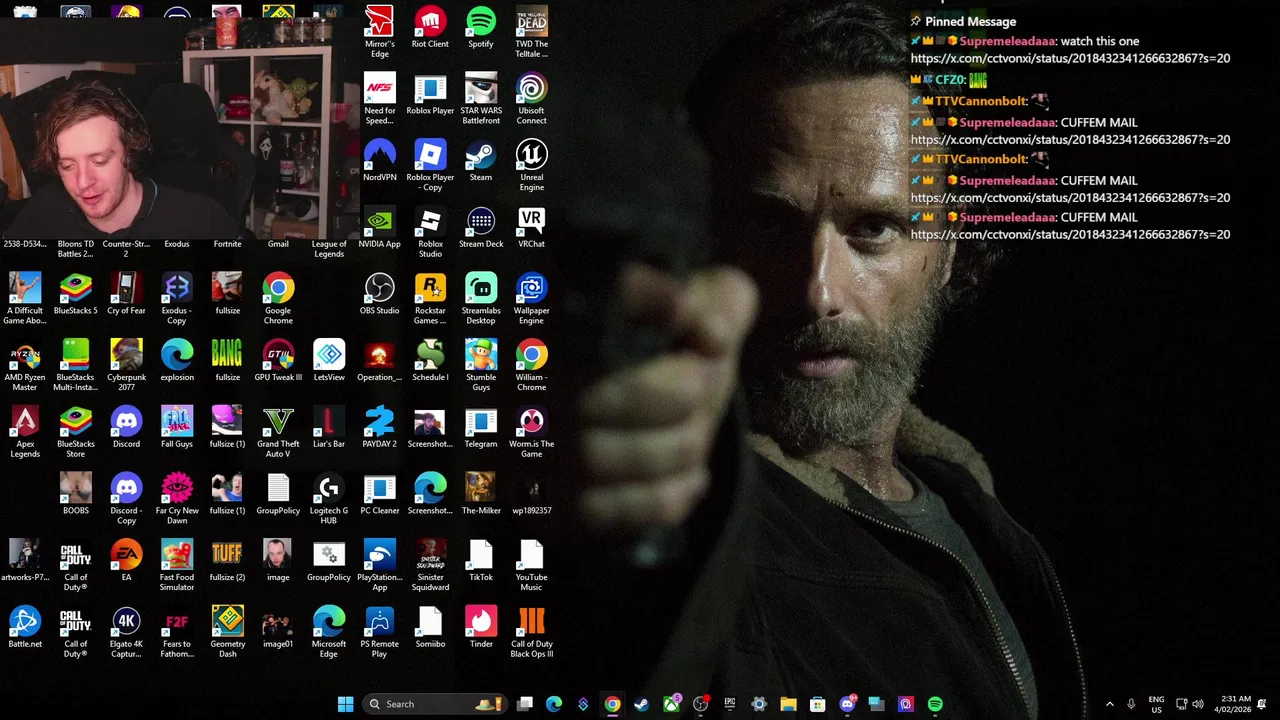This screenshot has height=720, width=1280.
Task: Open TWD The Telltale desktop icon
Action: click(x=531, y=31)
